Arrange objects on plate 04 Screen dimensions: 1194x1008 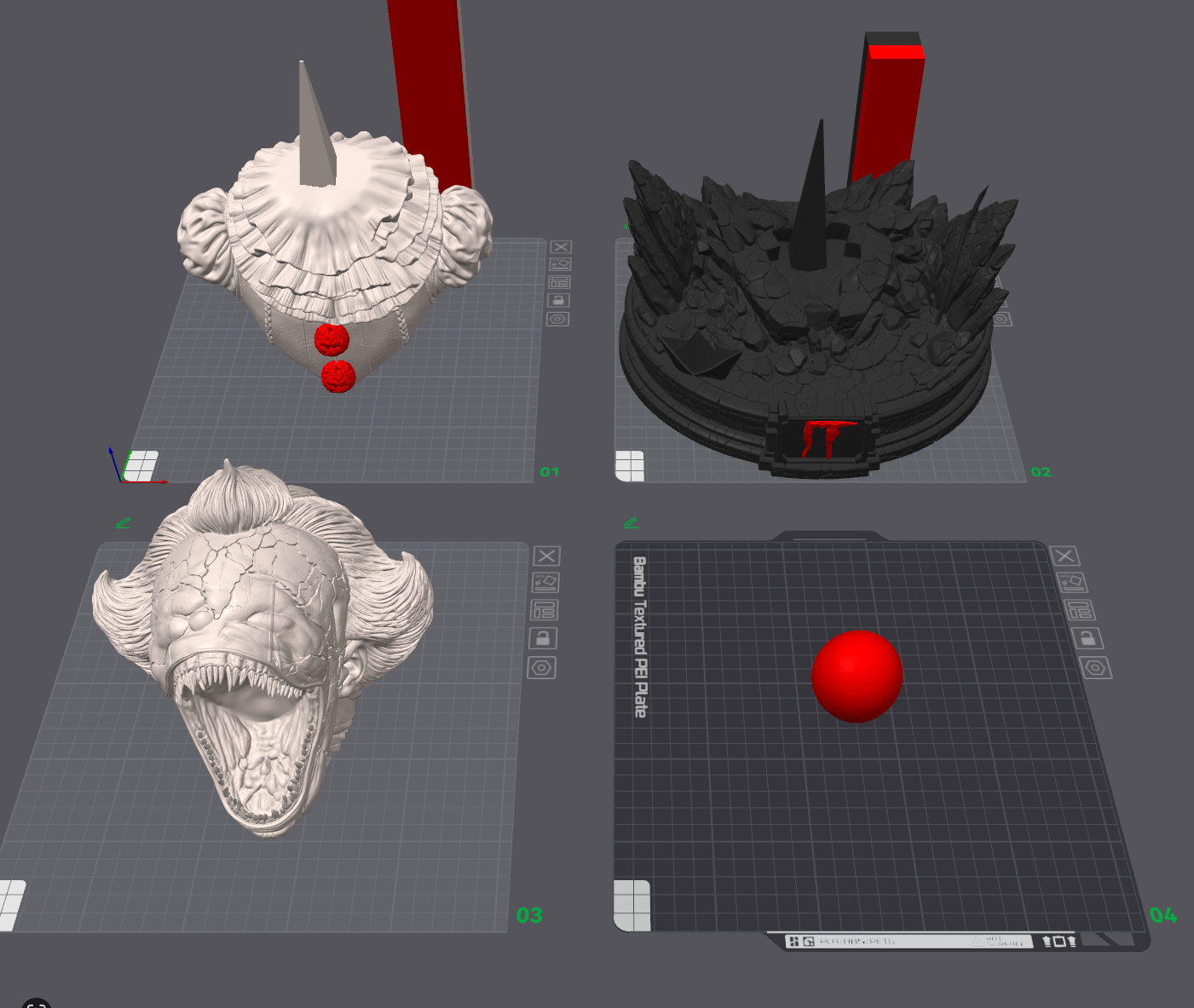(x=1080, y=610)
